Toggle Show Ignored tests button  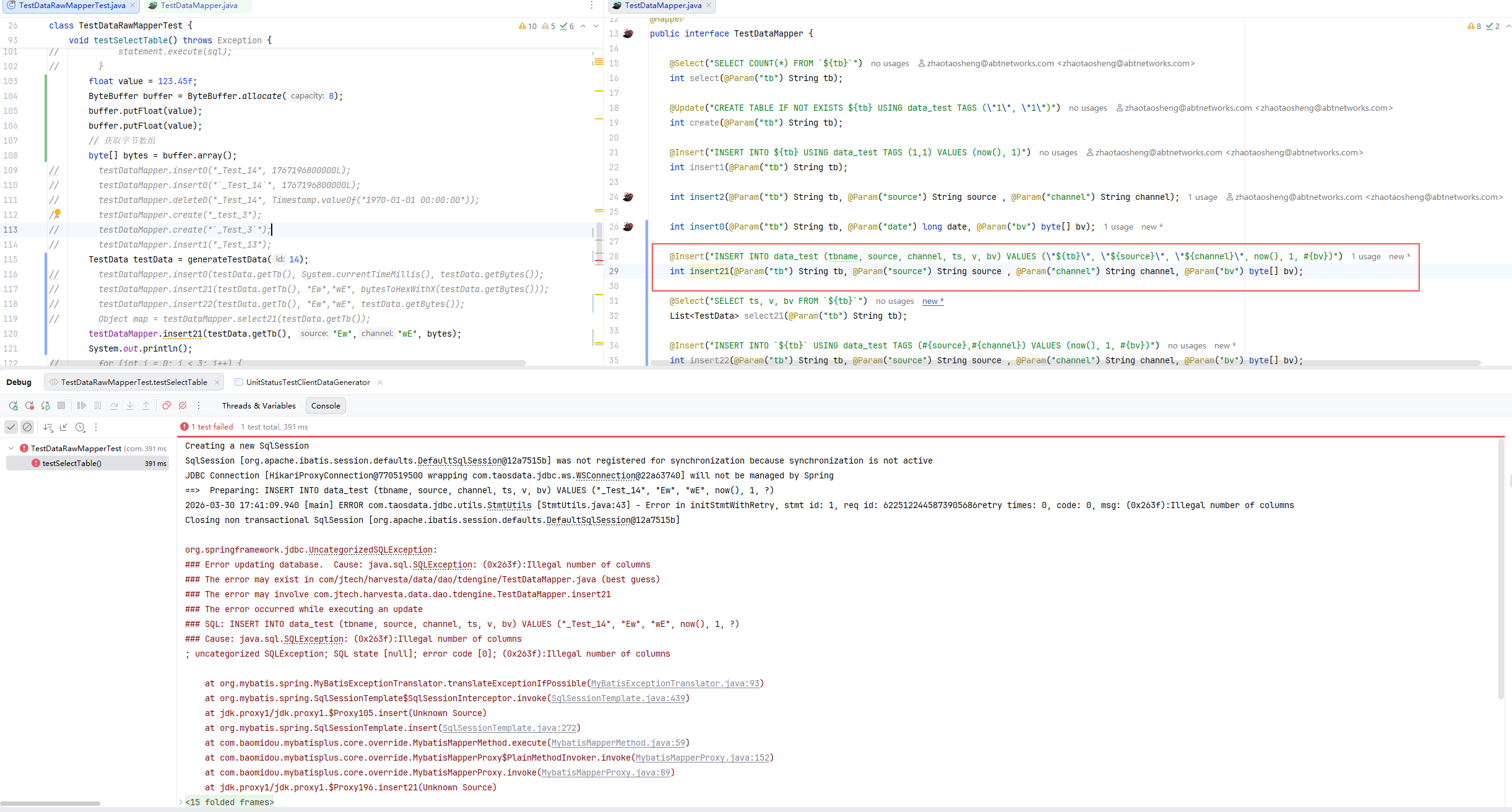[x=27, y=427]
